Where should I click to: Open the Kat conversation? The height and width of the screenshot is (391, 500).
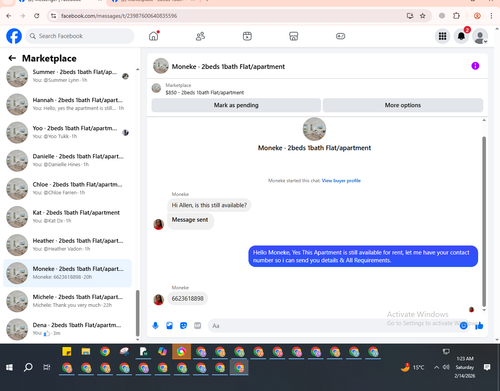(68, 217)
